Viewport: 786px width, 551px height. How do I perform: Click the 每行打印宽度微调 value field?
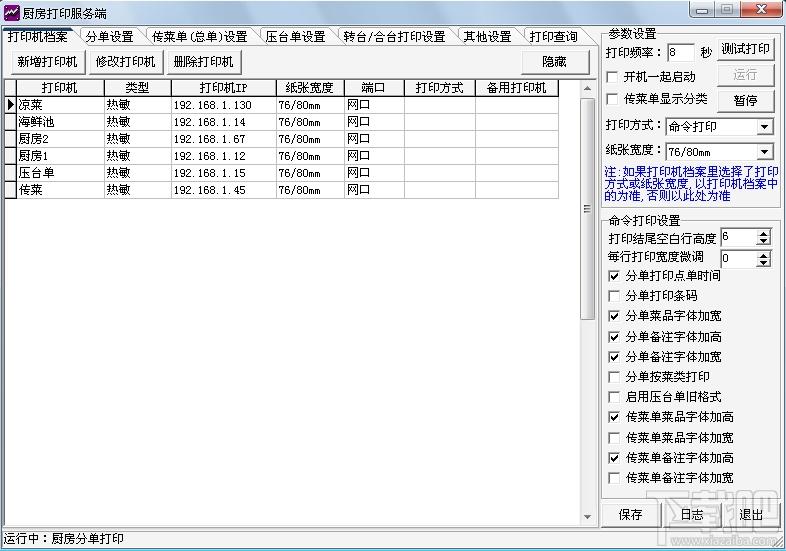pyautogui.click(x=739, y=259)
